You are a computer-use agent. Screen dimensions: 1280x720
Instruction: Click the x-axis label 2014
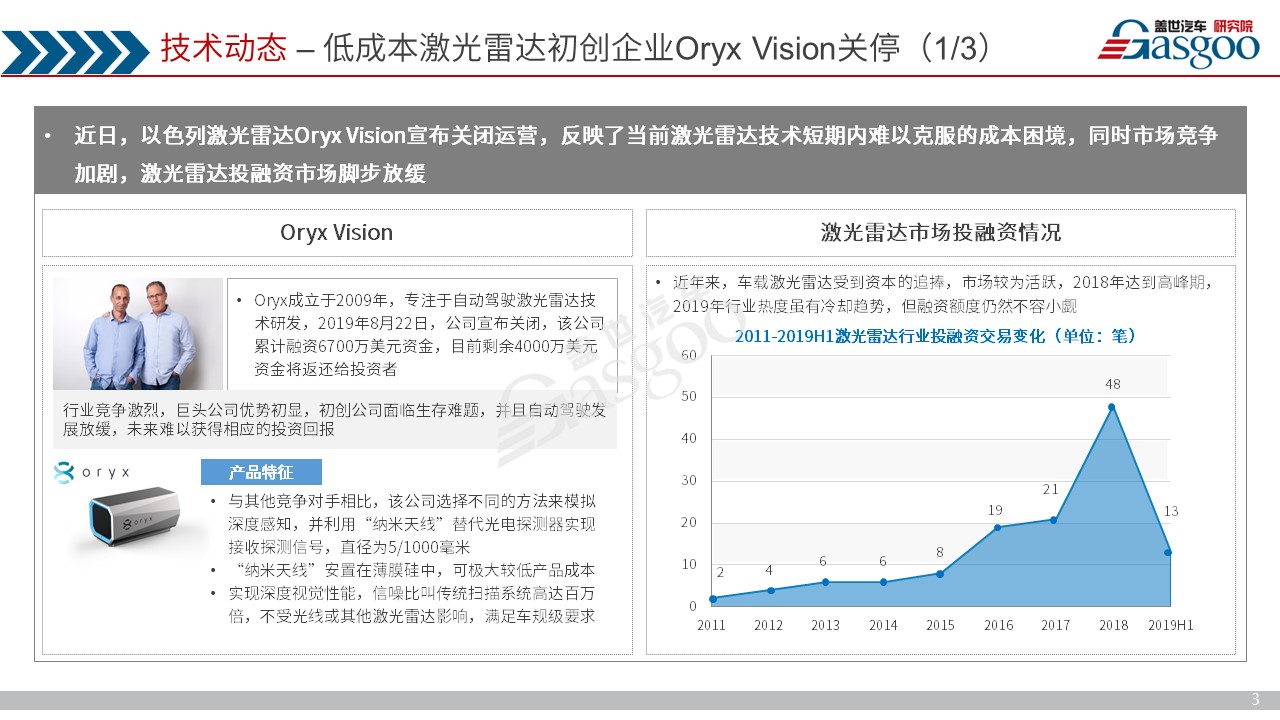coord(883,626)
